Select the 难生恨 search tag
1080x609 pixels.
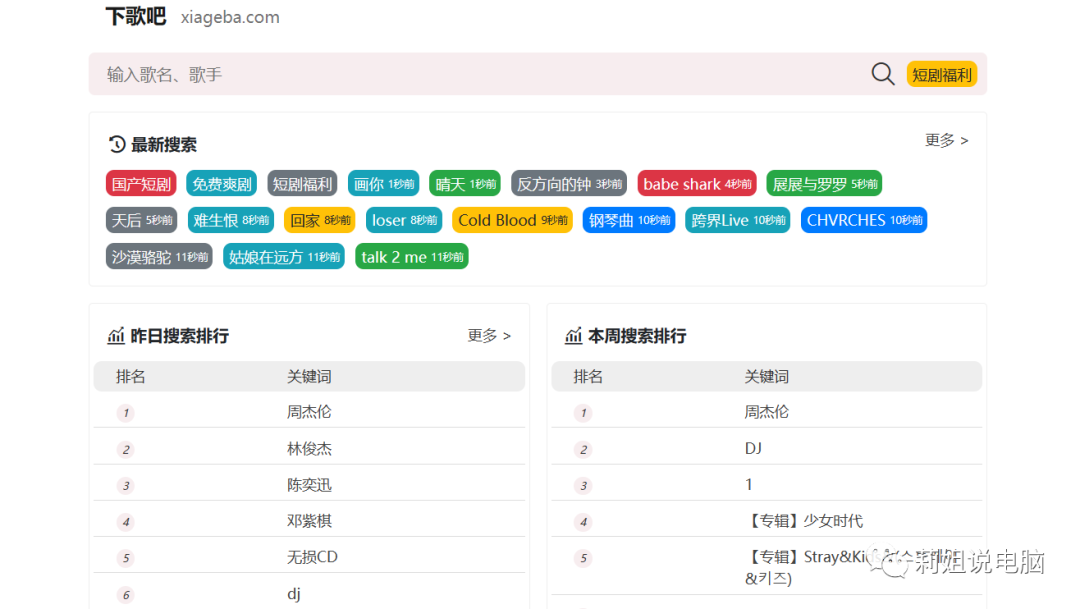point(231,220)
